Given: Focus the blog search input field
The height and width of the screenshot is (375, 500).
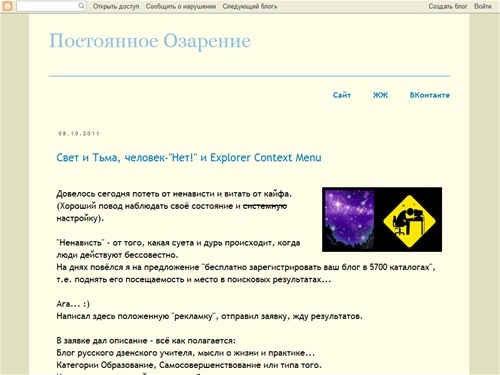Looking at the screenshot, I should tap(51, 6).
